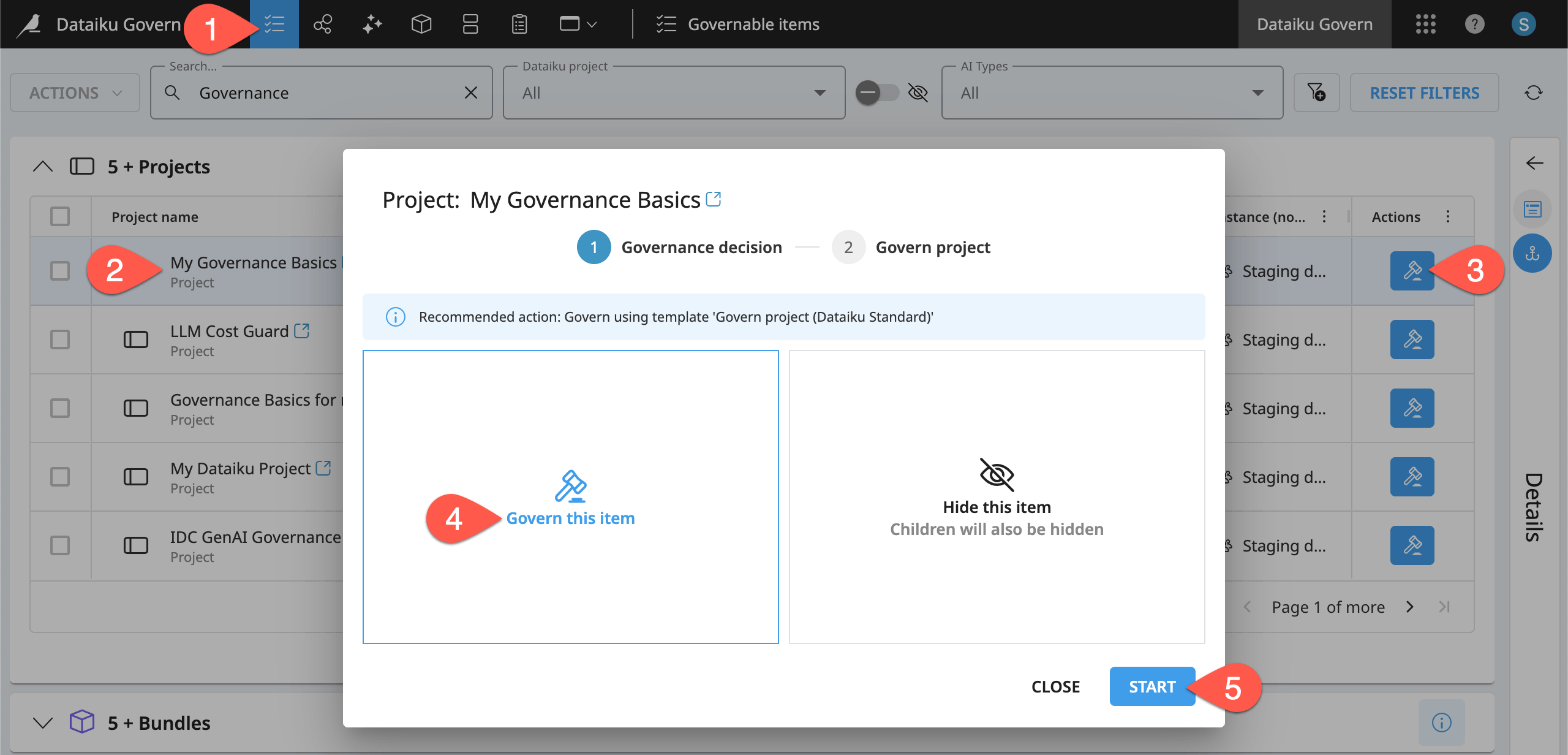Screen dimensions: 1568x755
Task: Click the sparkles AI view icon
Action: tap(372, 24)
